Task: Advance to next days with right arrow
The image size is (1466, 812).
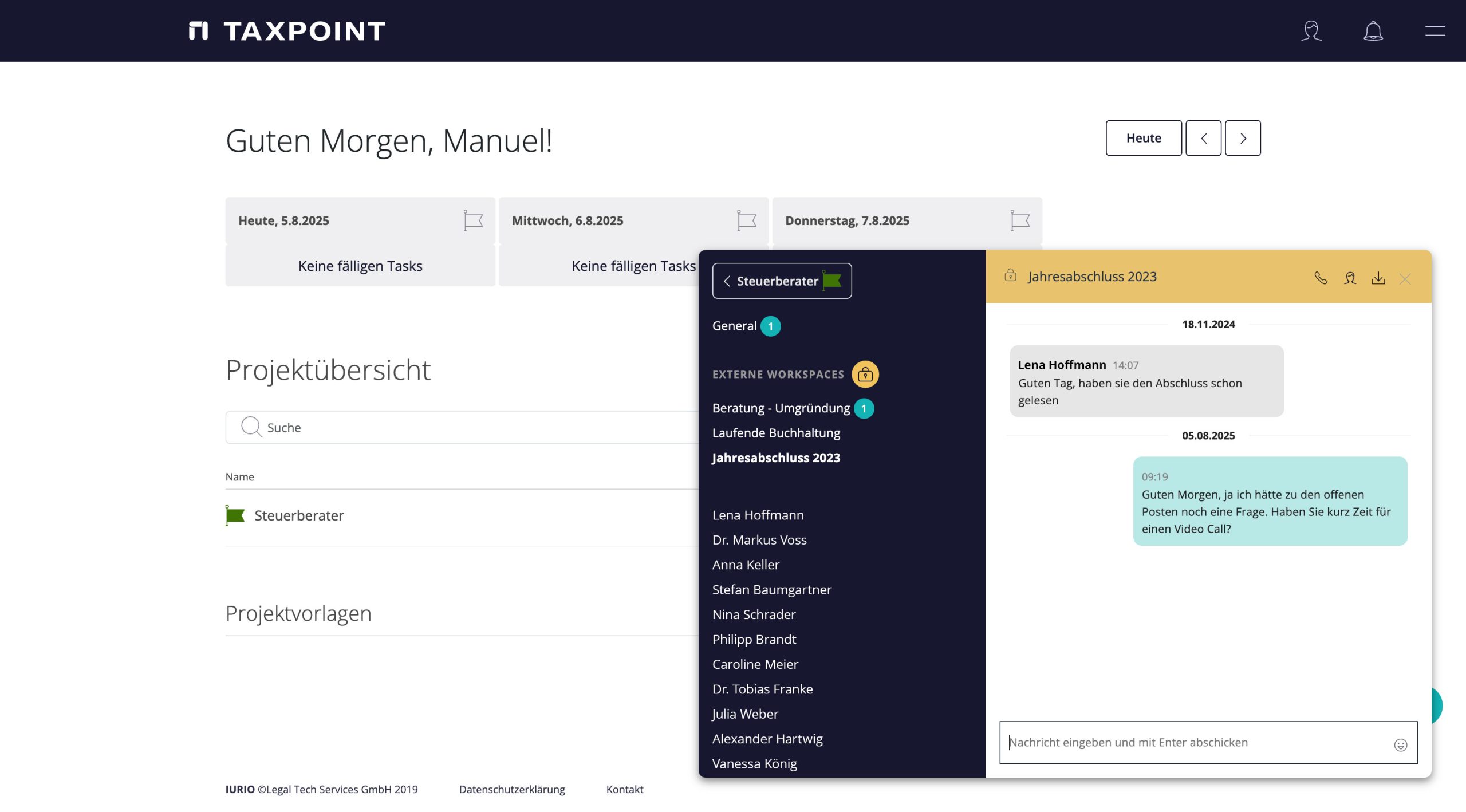Action: click(x=1243, y=138)
